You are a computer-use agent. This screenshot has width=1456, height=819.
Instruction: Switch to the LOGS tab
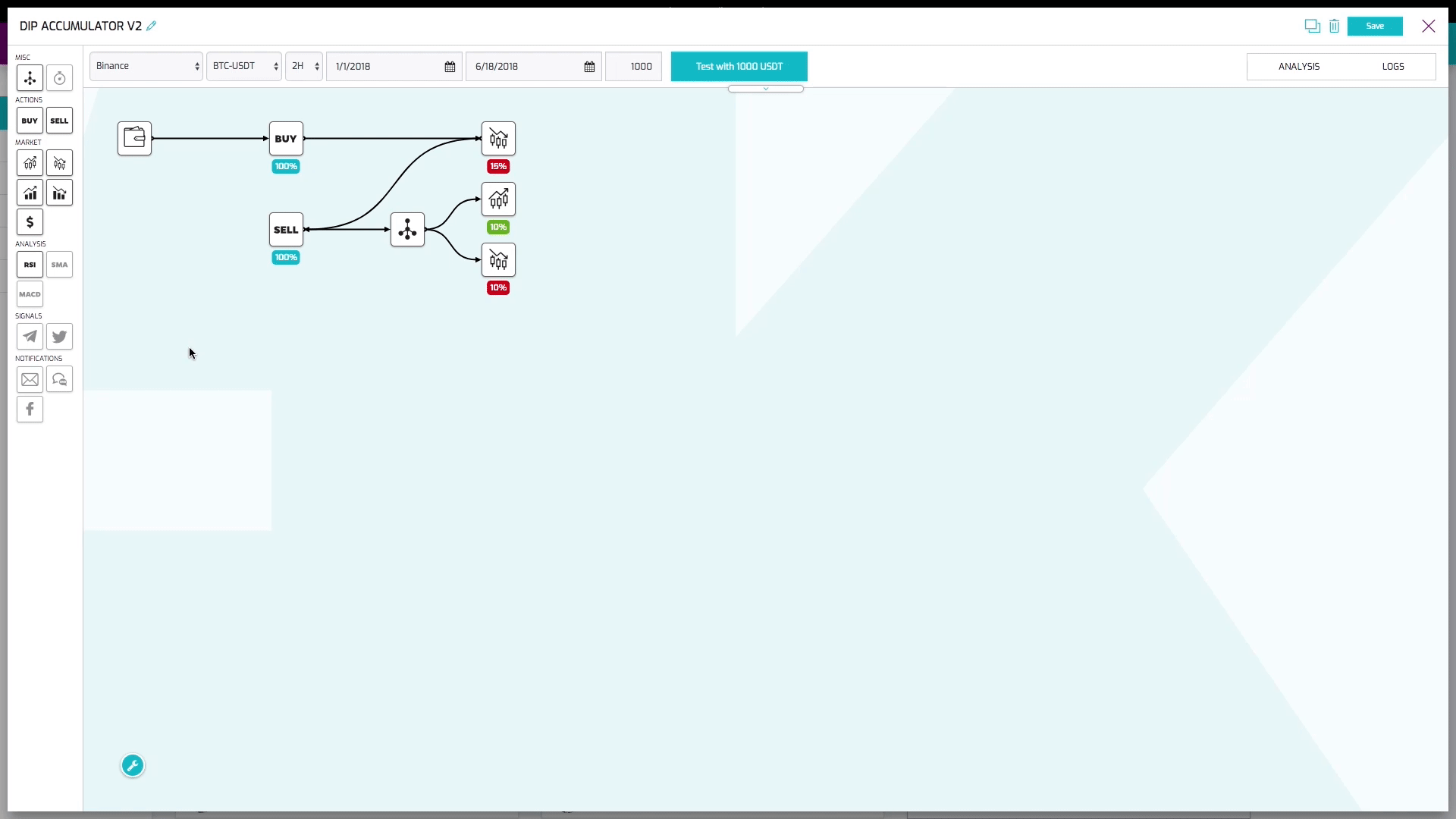pyautogui.click(x=1393, y=67)
